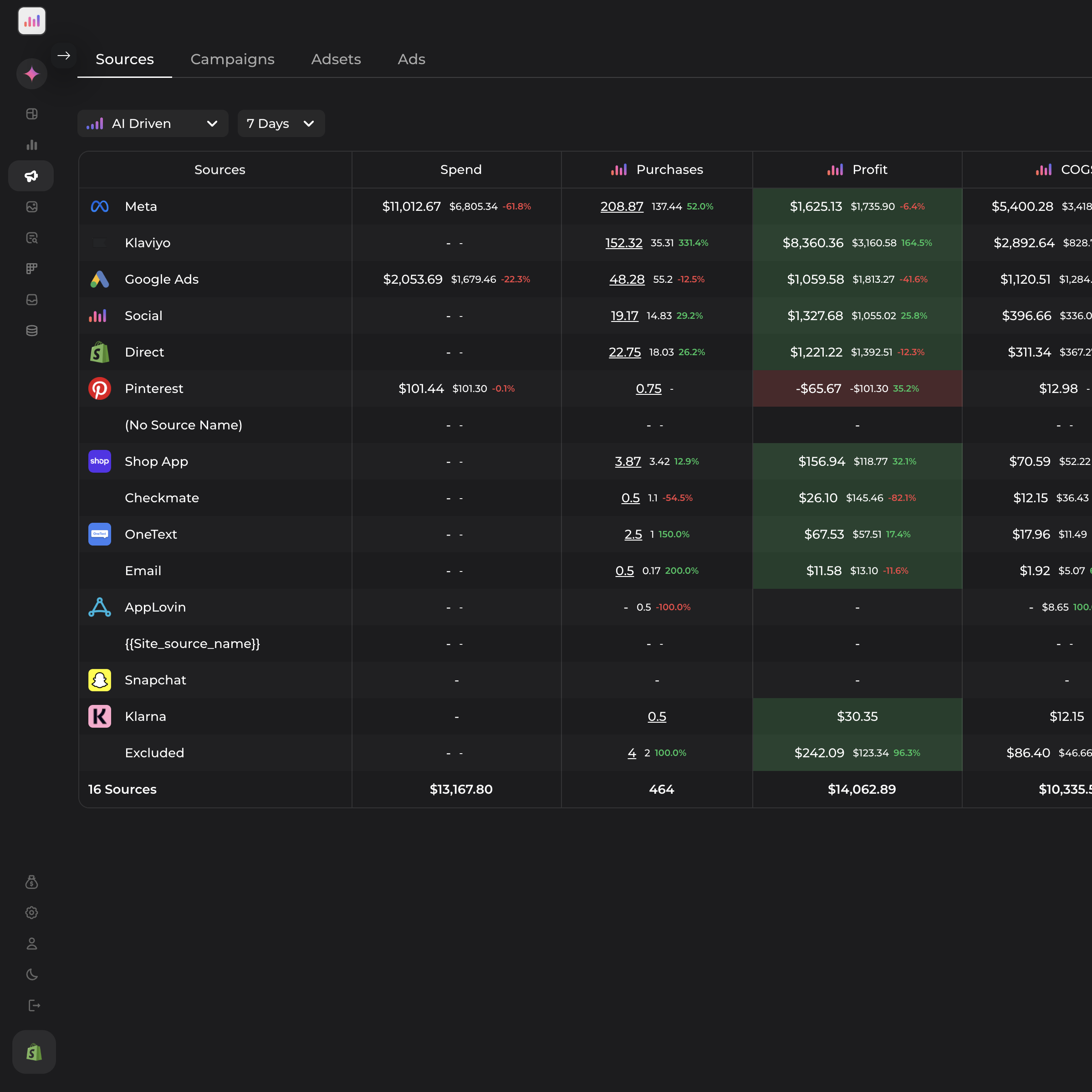
Task: Collapse the sidebar with the arrow button
Action: click(x=64, y=56)
